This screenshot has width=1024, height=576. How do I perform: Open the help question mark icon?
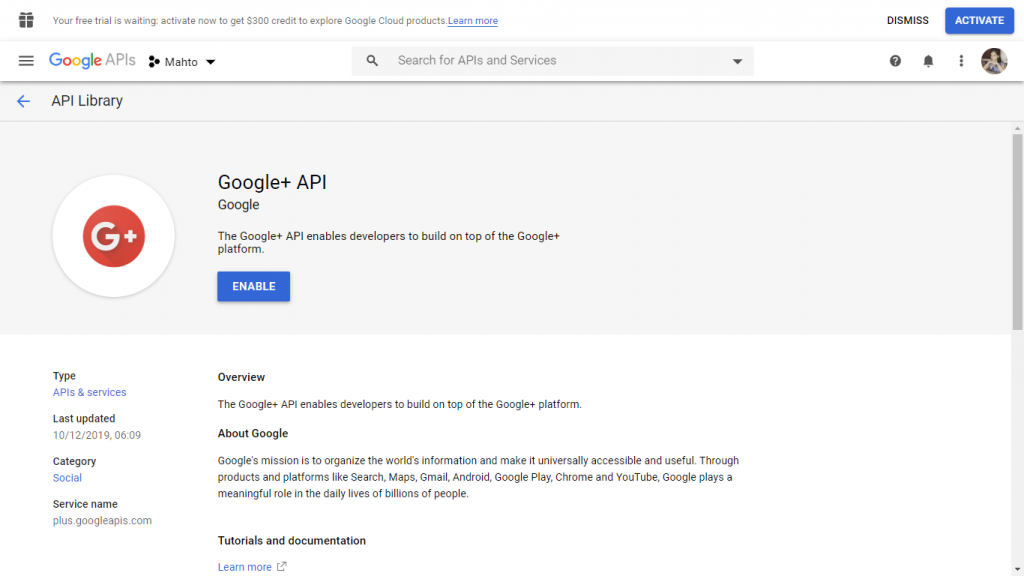point(895,61)
